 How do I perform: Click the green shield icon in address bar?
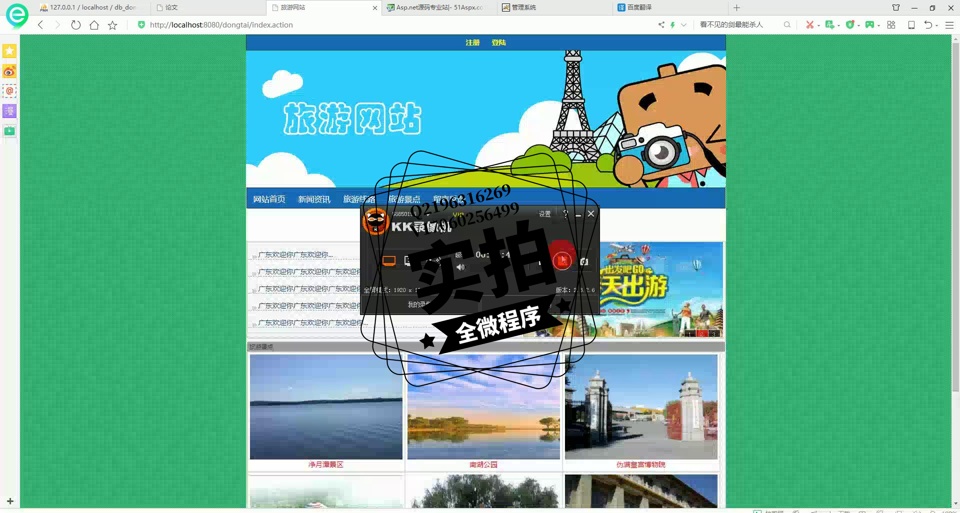click(x=141, y=25)
